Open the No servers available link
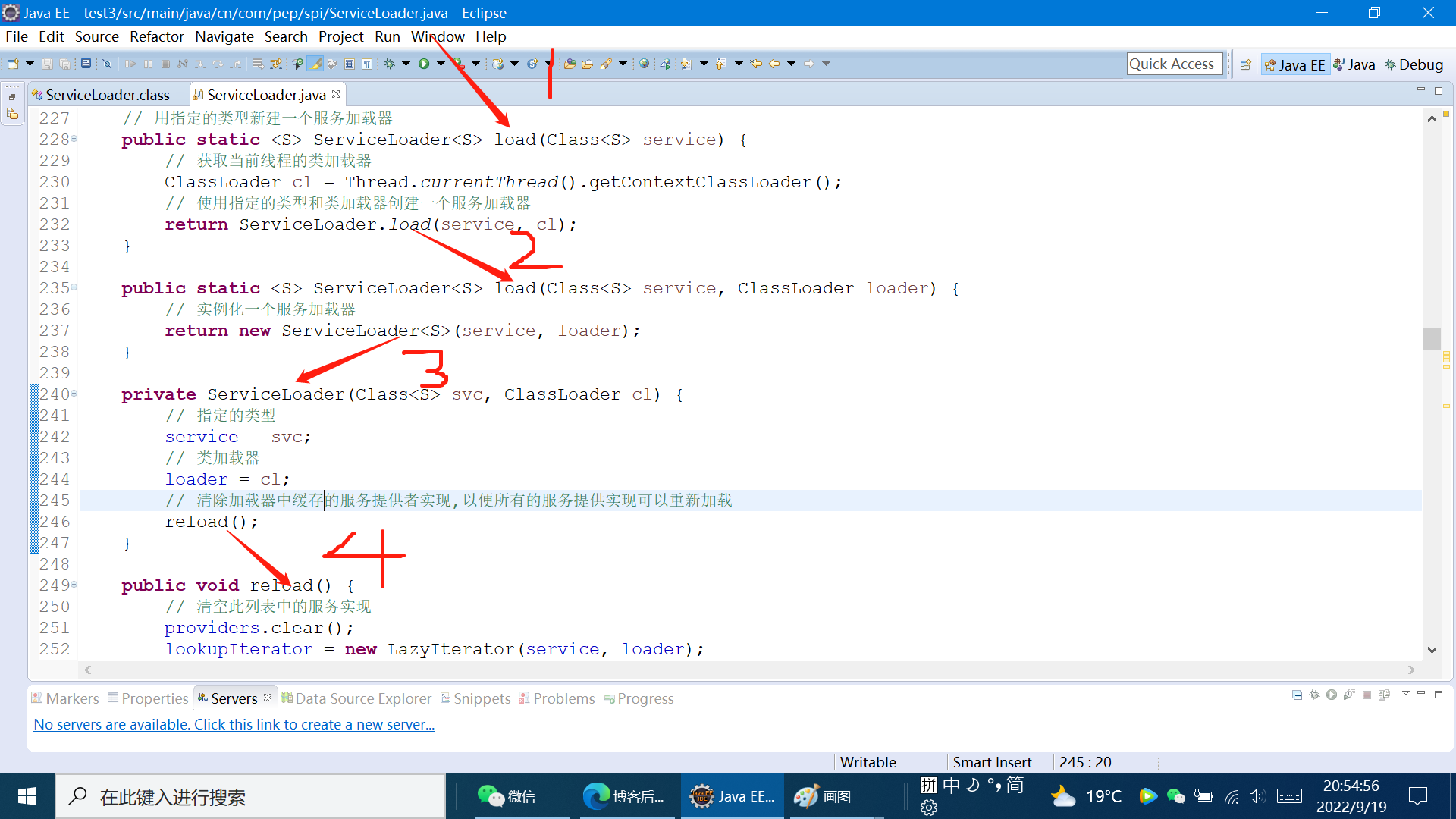 [234, 724]
